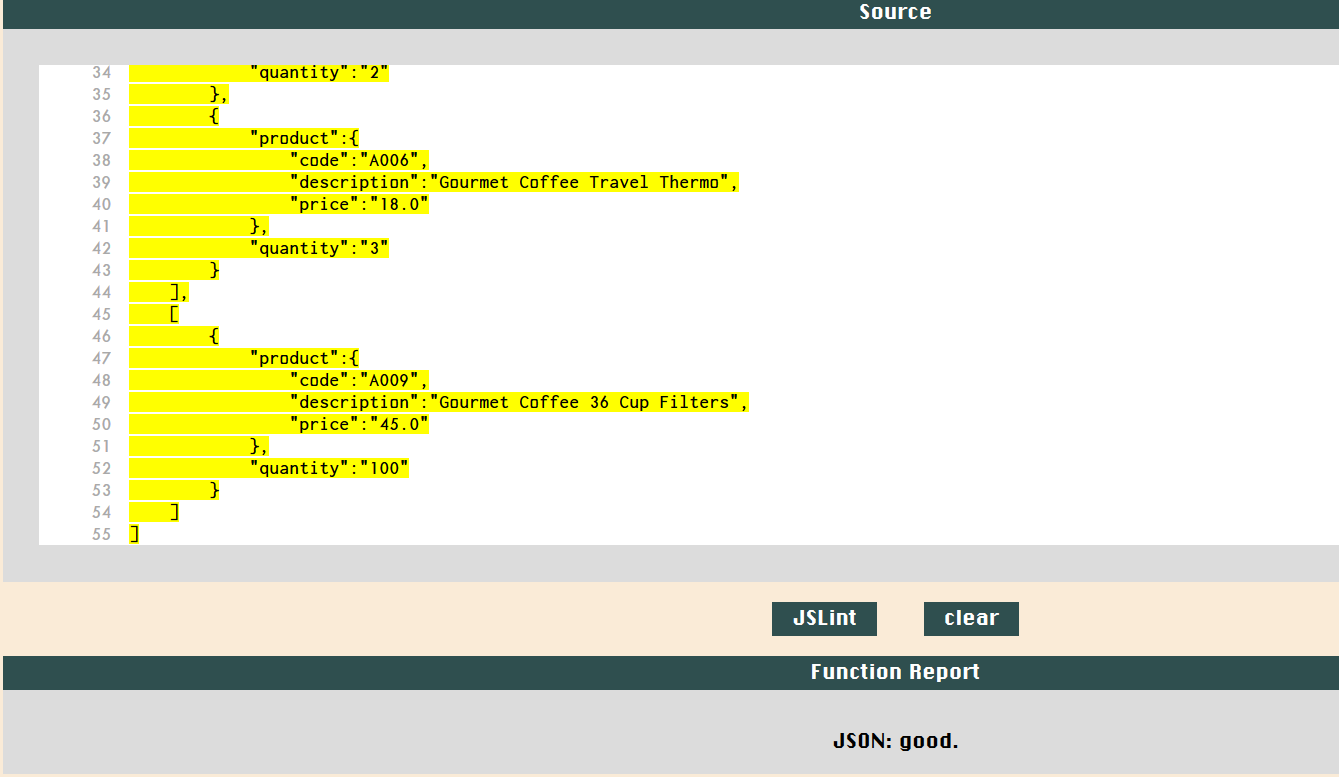Screen dimensions: 1339x777
Task: Click line 52 with "quantity":"100"
Action: [329, 468]
